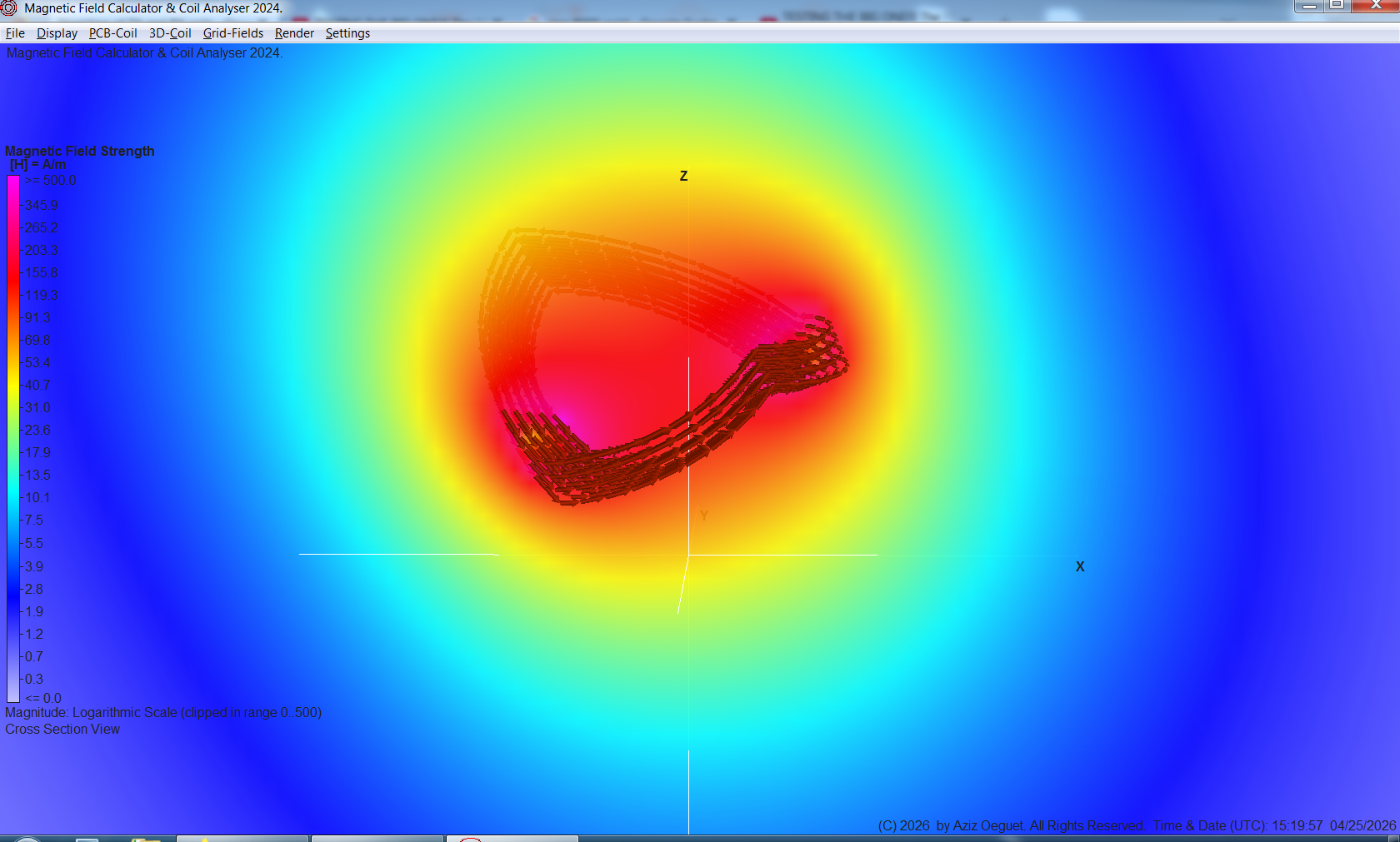1400x842 pixels.
Task: Open the Display menu
Action: 57,33
